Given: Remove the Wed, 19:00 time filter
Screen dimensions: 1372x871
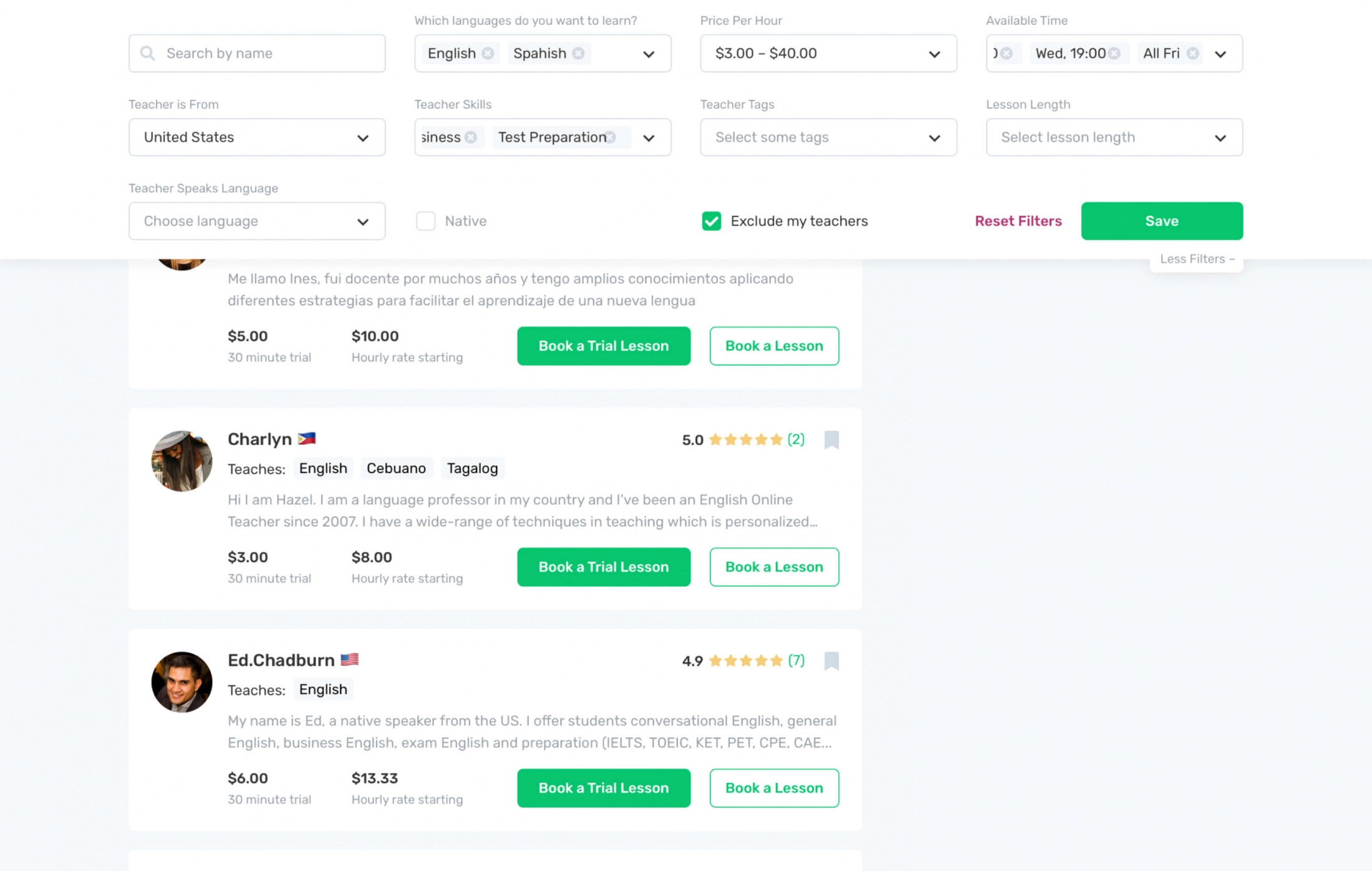Looking at the screenshot, I should point(1116,53).
